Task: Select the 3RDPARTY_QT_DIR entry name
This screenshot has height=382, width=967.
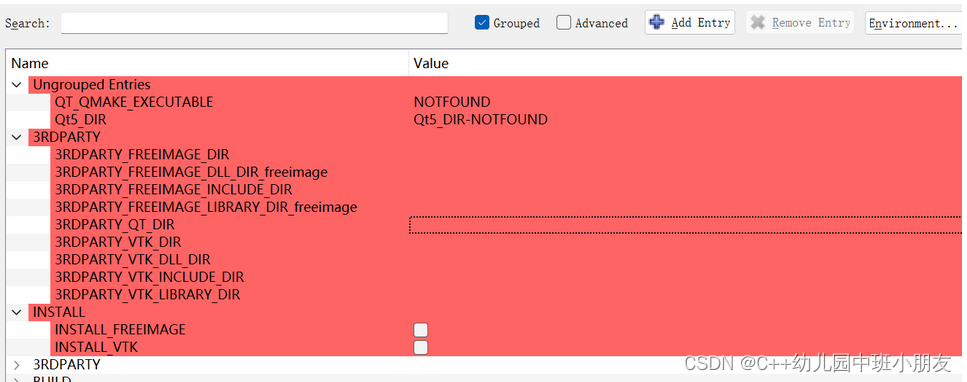Action: click(x=115, y=225)
